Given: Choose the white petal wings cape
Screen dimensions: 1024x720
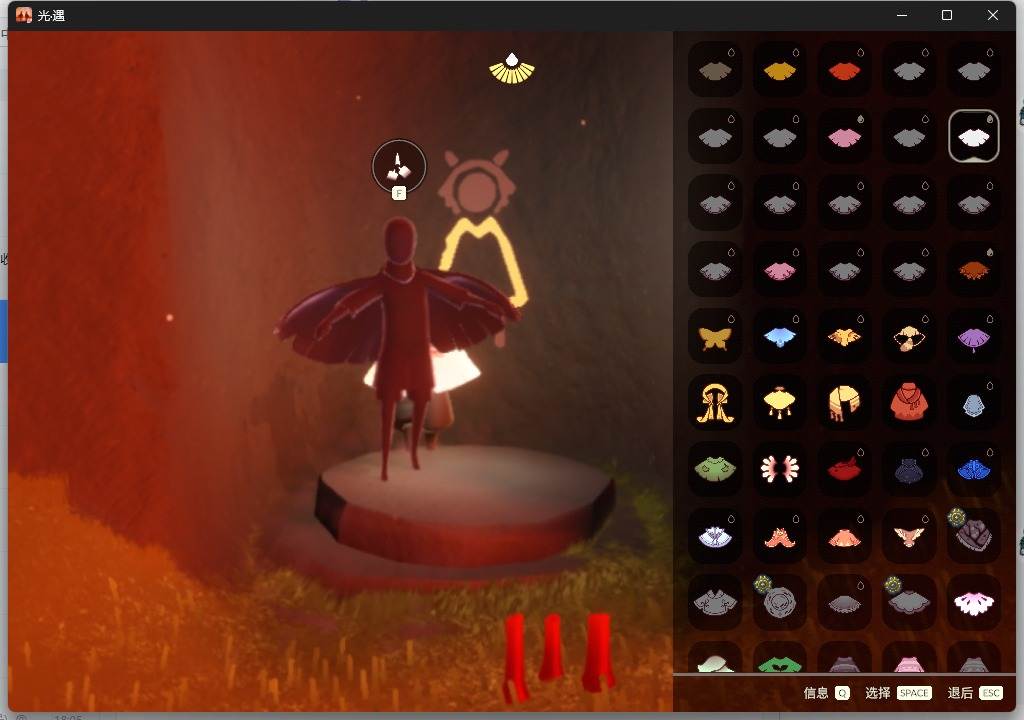Looking at the screenshot, I should (780, 469).
